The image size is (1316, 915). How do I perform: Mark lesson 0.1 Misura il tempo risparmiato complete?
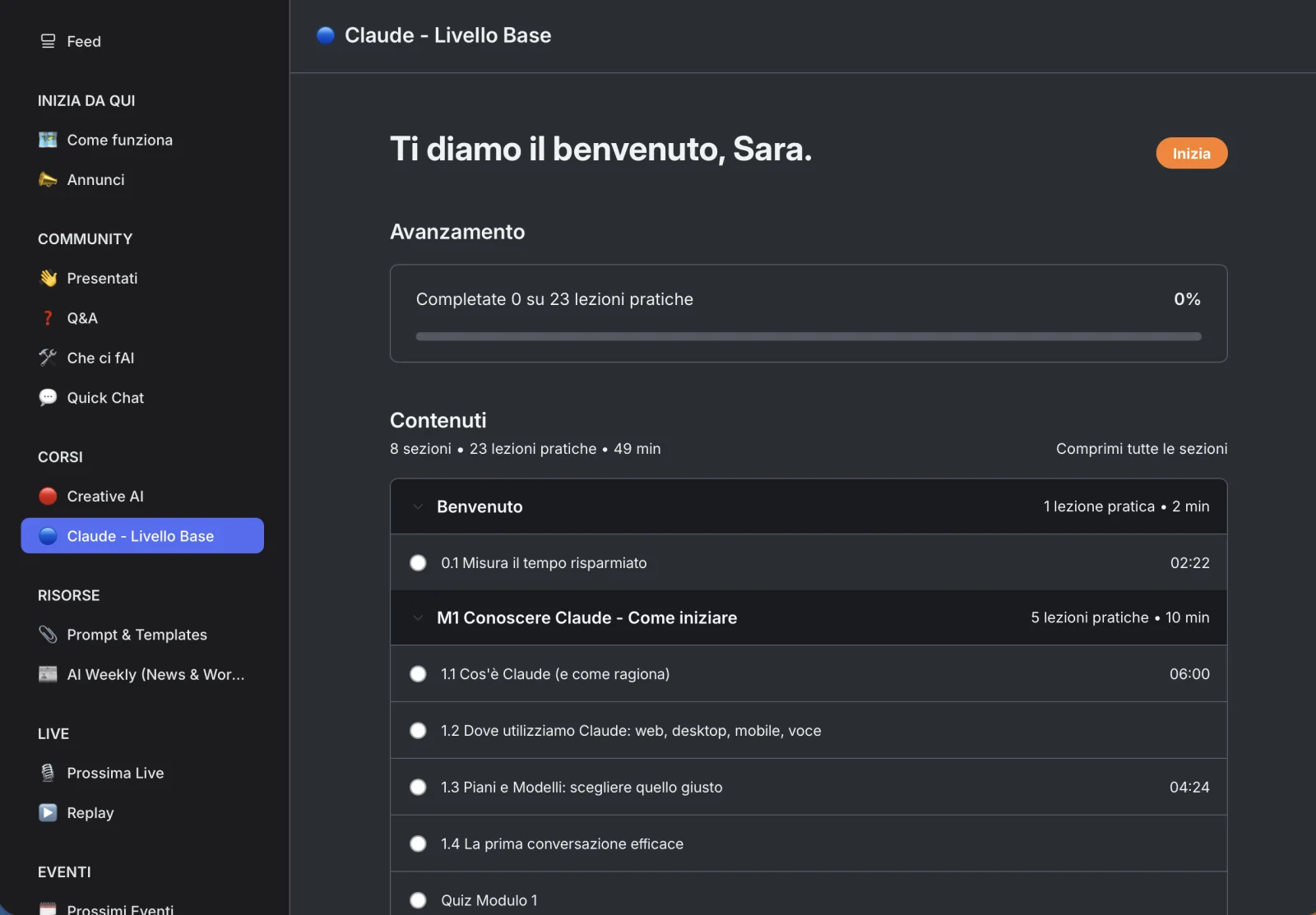pos(418,563)
